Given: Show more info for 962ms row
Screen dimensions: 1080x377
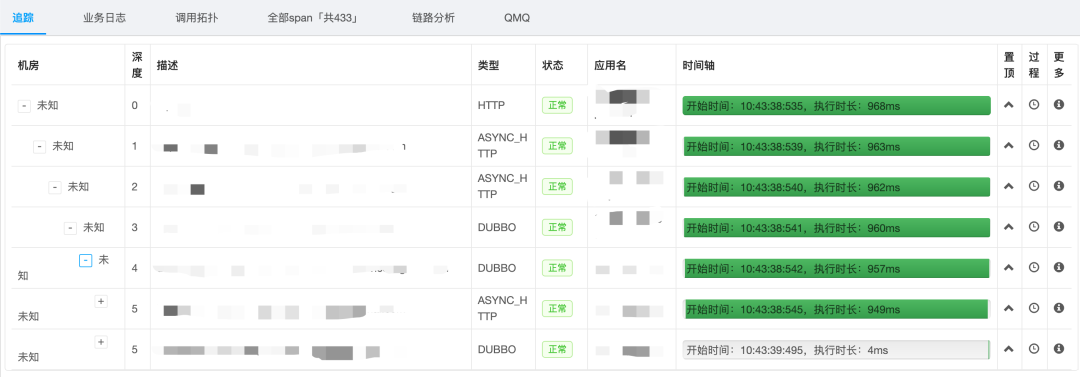Looking at the screenshot, I should (1059, 186).
